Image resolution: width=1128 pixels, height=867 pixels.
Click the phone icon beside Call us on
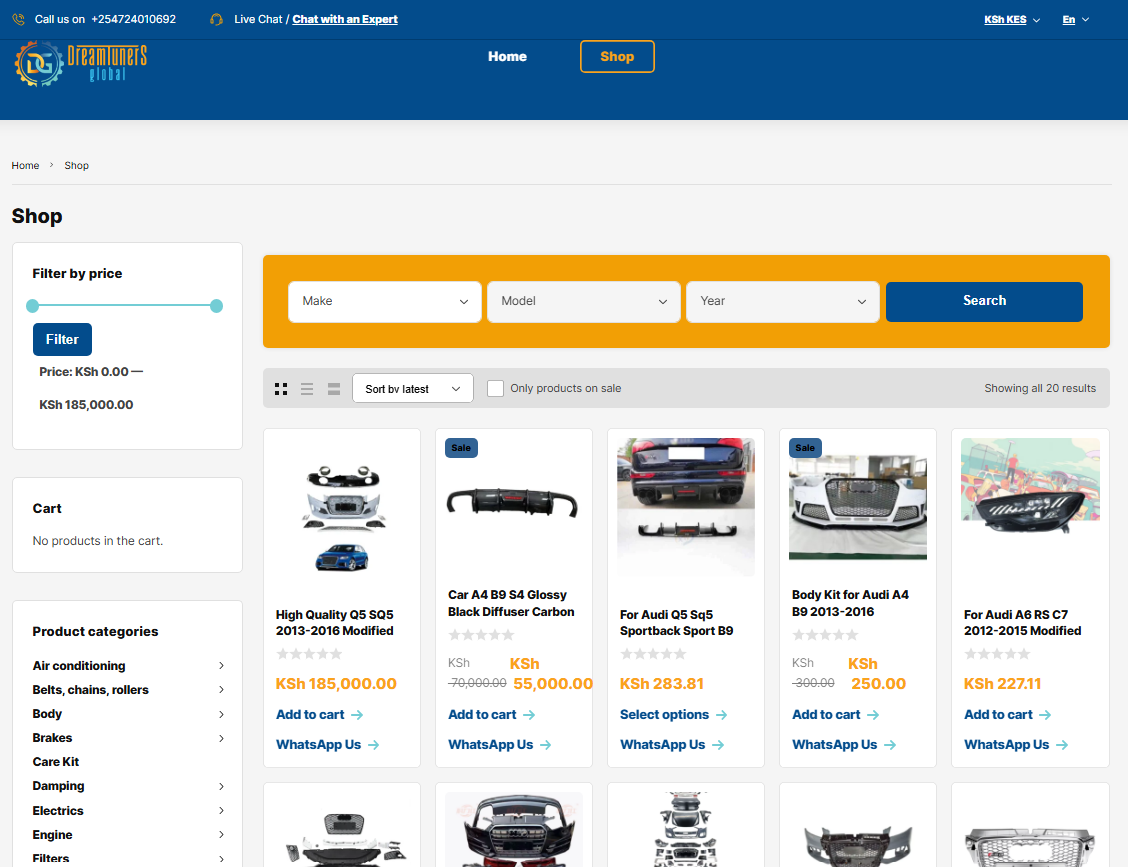[18, 19]
